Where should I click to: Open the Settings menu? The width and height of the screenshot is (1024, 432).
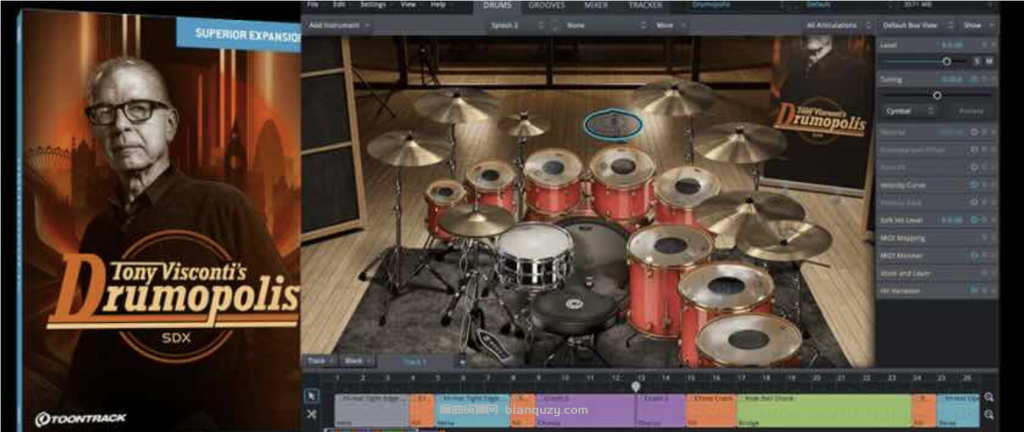pos(374,5)
